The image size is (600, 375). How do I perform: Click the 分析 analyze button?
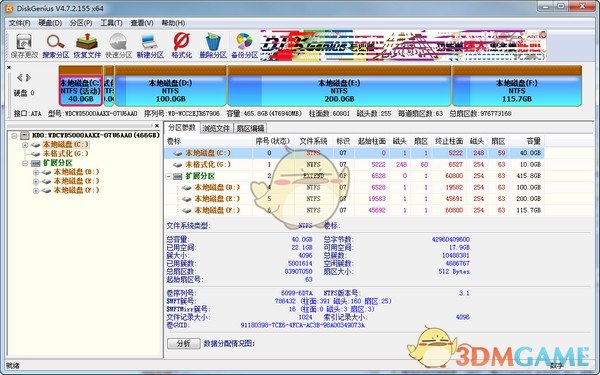point(184,343)
